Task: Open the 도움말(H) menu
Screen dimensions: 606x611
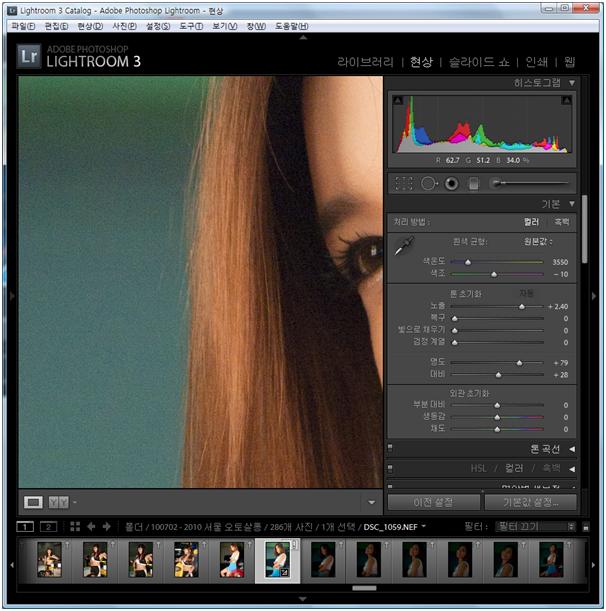Action: coord(292,26)
